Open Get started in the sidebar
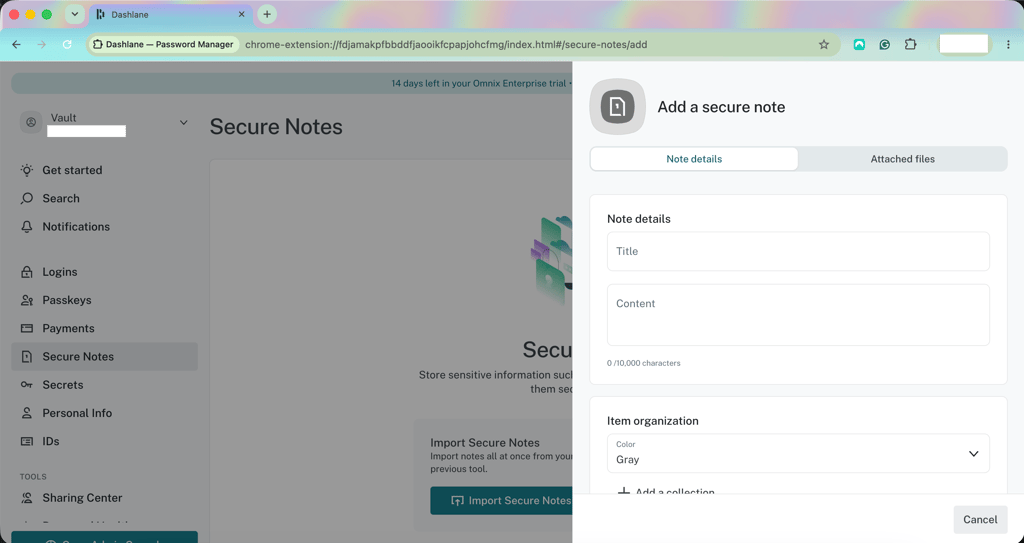1024x543 pixels. (104, 170)
